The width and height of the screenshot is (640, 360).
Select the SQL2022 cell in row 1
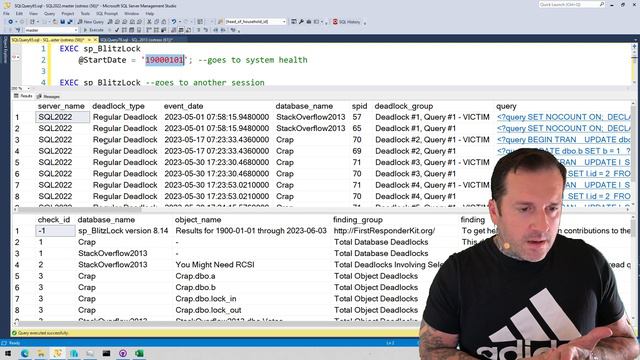tap(62, 117)
